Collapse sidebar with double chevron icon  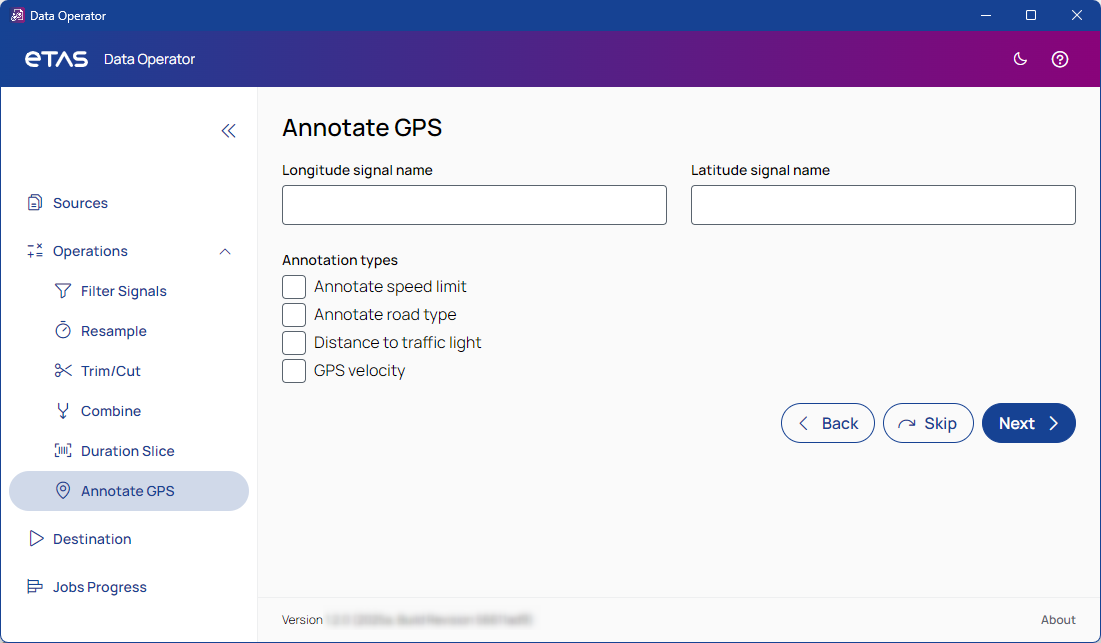(229, 131)
